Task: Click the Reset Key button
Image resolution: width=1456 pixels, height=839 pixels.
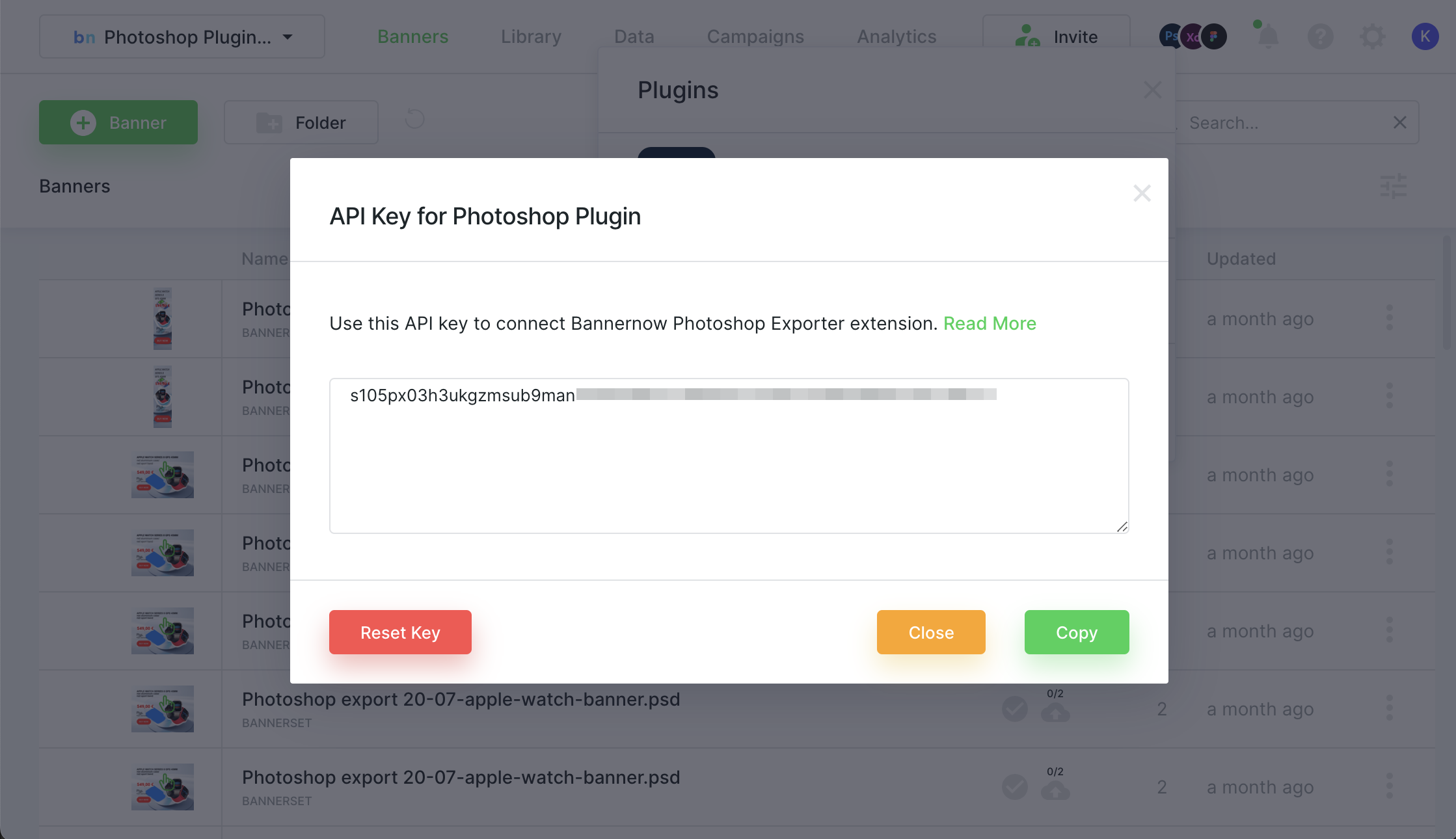Action: [x=400, y=632]
